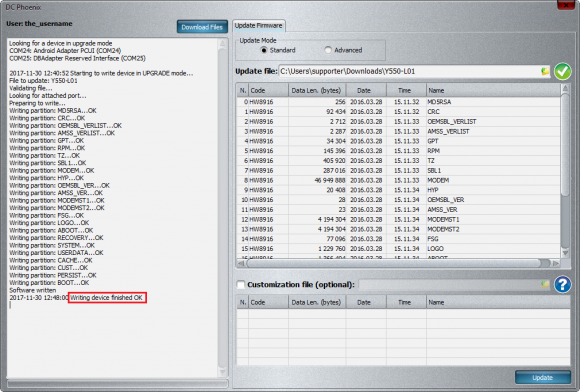Click 'File to update: Y550-L01' log line
The width and height of the screenshot is (580, 392).
pyautogui.click(x=43, y=81)
